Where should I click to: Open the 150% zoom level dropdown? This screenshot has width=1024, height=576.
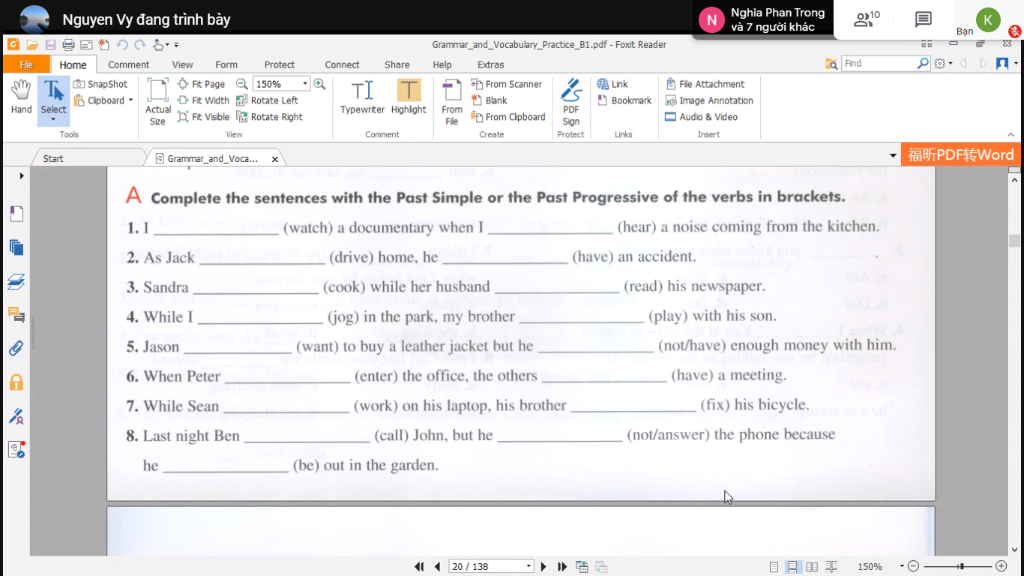[x=304, y=84]
